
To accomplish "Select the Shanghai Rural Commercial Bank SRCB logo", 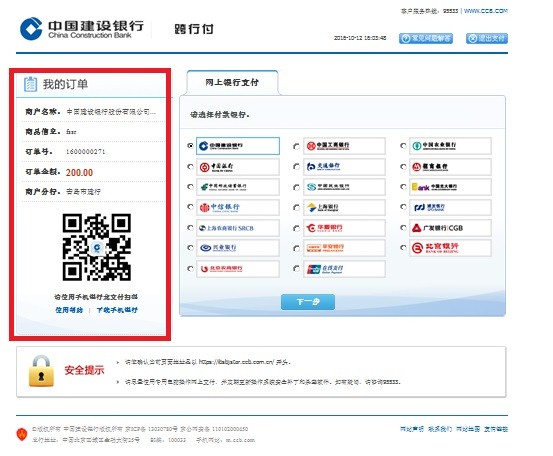I will [x=238, y=228].
